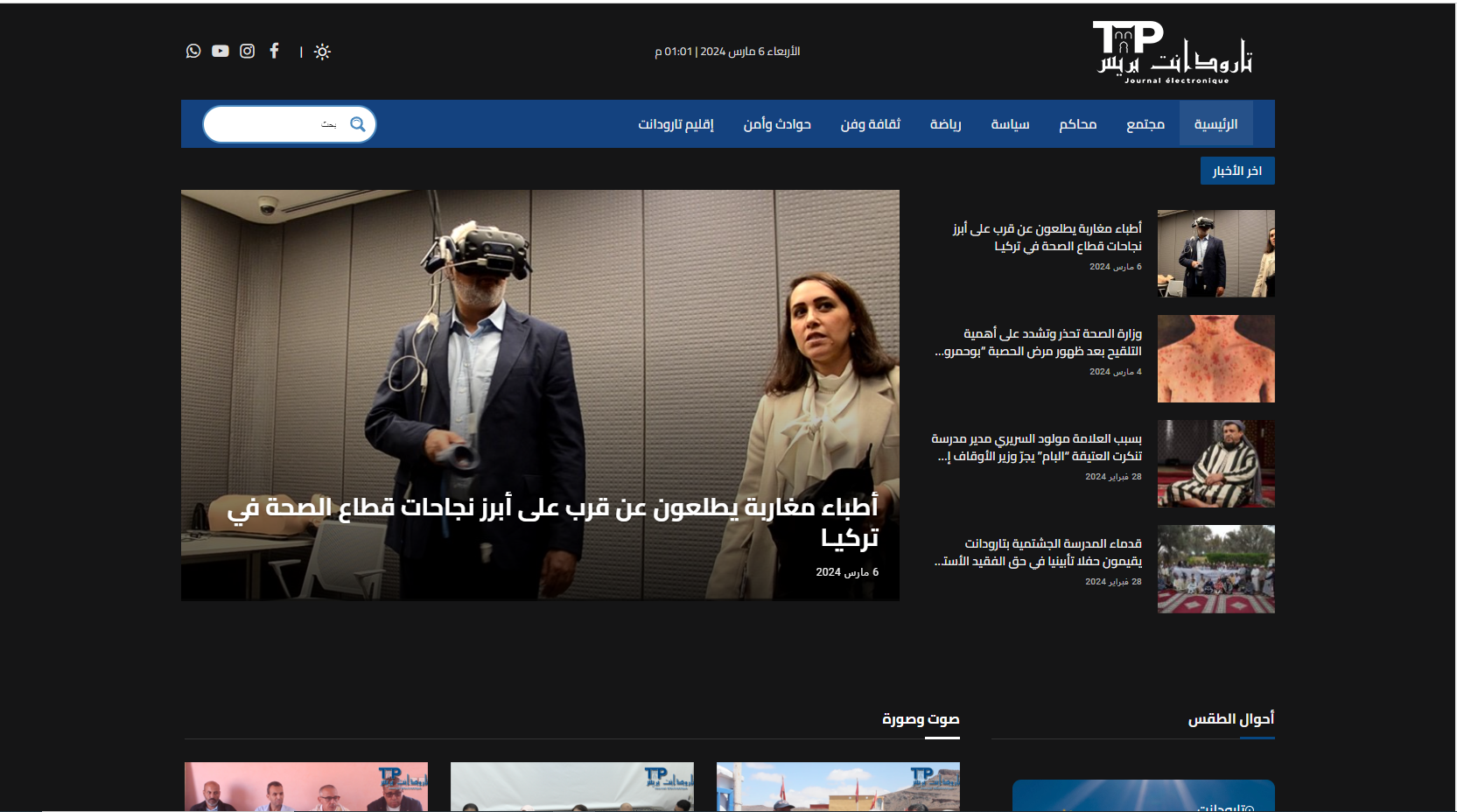Open the main featured article headline

(x=553, y=522)
